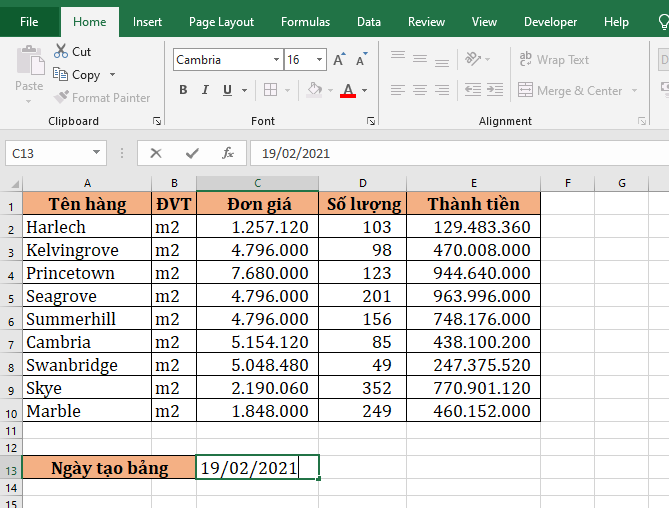Click the Copy icon in Clipboard
Screen dimensions: 669x508
pyautogui.click(x=61, y=75)
